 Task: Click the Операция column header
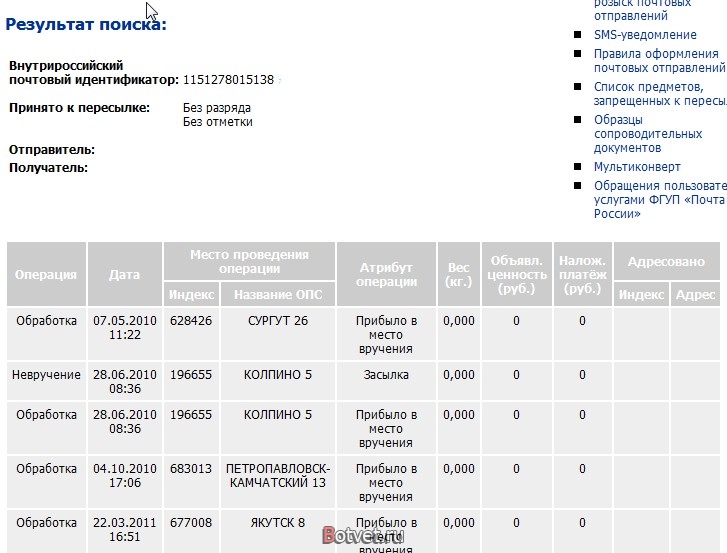[x=46, y=274]
